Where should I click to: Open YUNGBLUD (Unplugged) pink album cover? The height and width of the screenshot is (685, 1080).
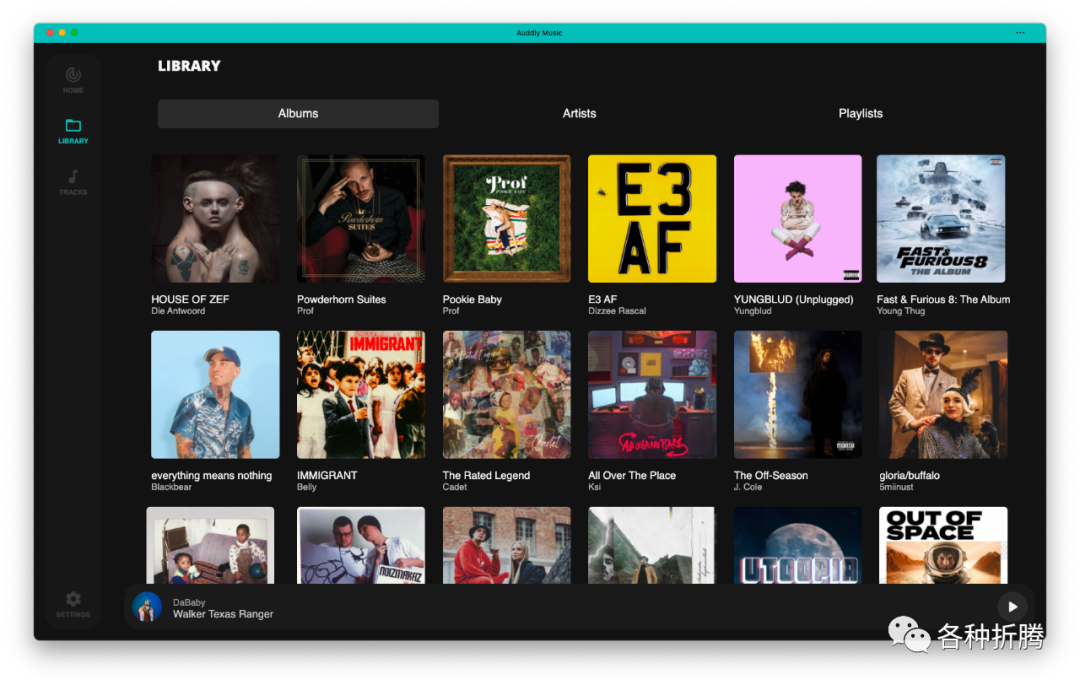798,219
